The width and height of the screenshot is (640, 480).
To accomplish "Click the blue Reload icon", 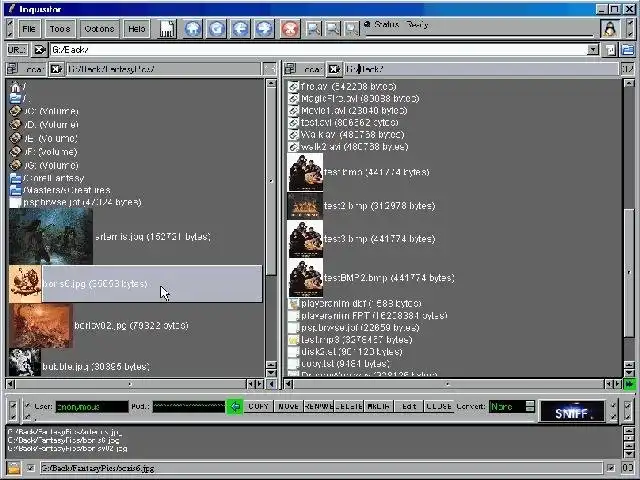I will pos(216,29).
